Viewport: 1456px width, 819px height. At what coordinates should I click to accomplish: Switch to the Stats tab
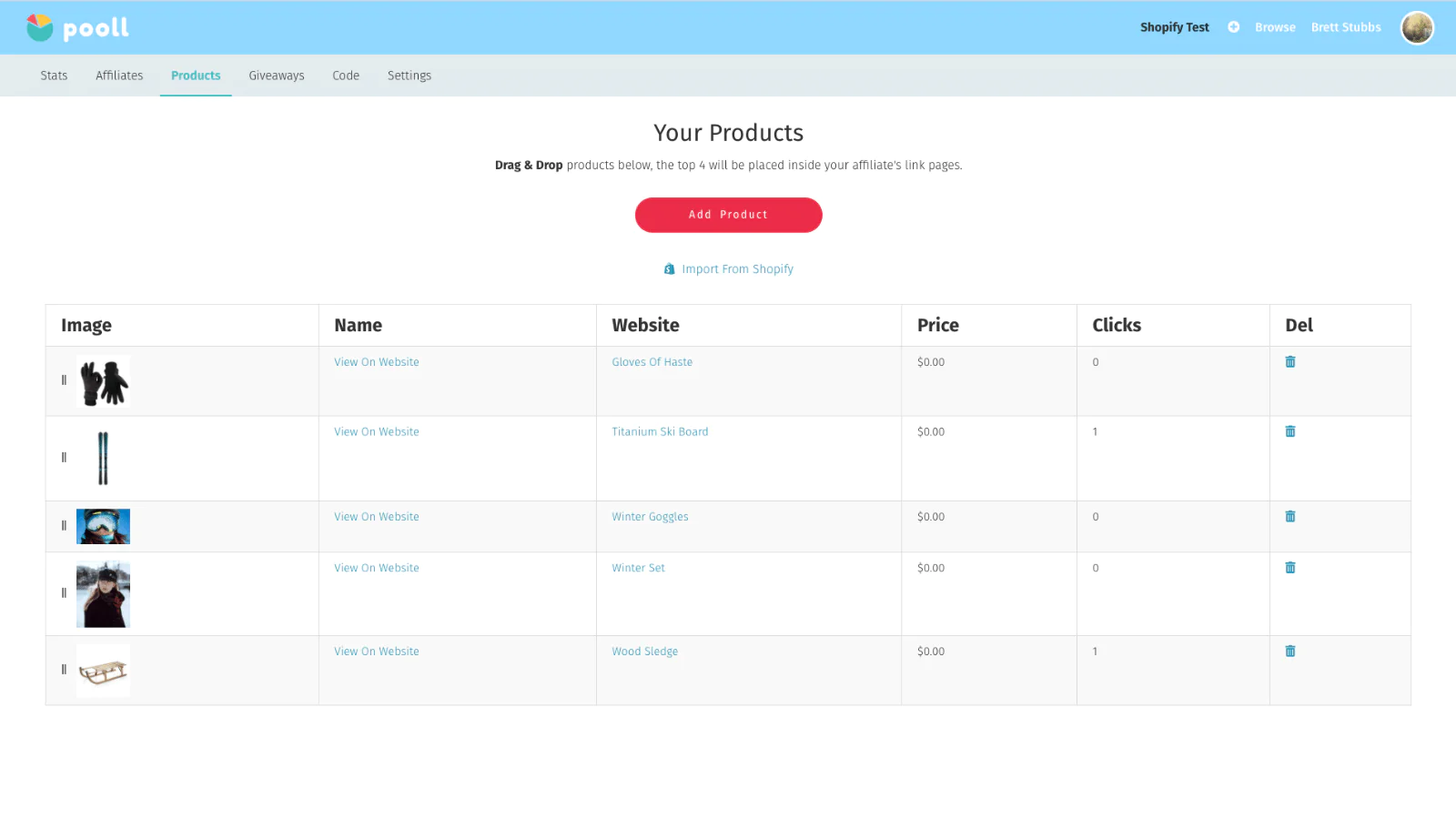pos(54,76)
